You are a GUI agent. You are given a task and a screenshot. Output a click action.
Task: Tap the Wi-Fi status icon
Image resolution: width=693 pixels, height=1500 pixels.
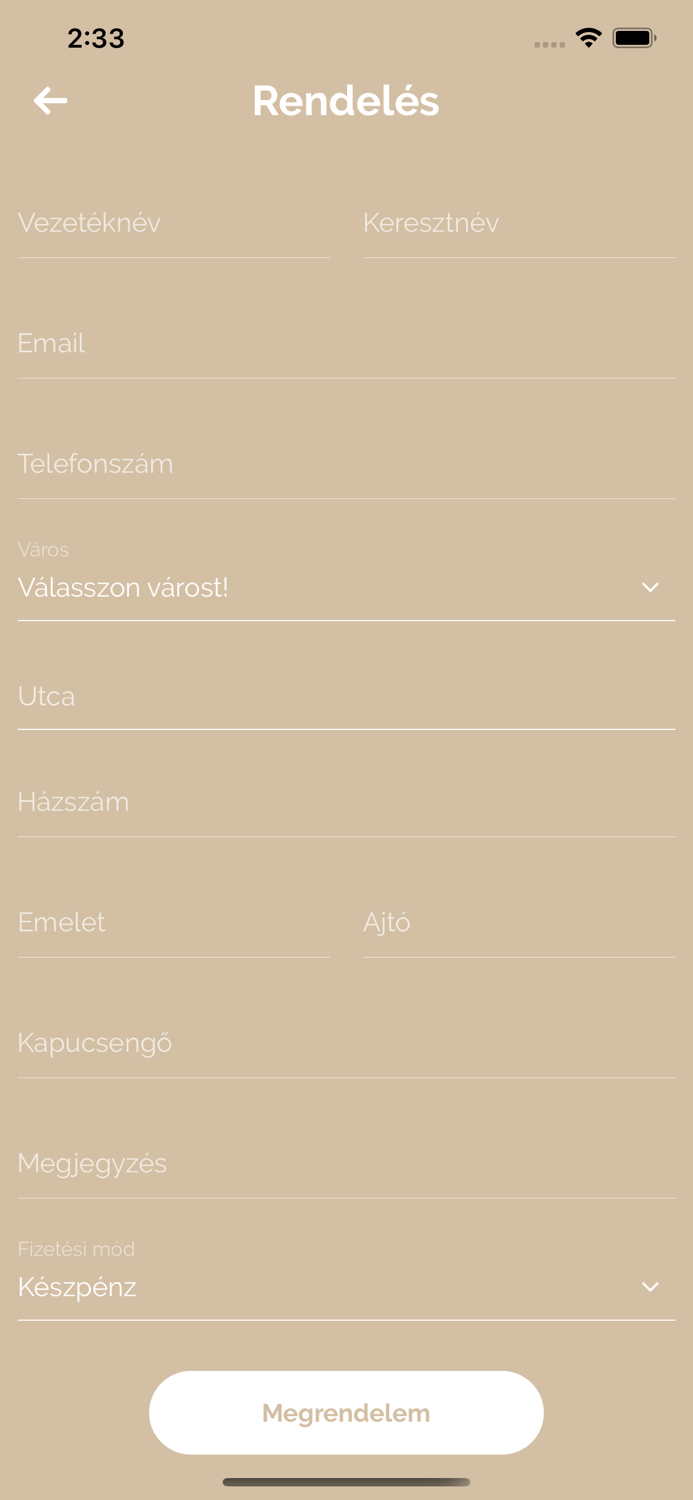(589, 38)
